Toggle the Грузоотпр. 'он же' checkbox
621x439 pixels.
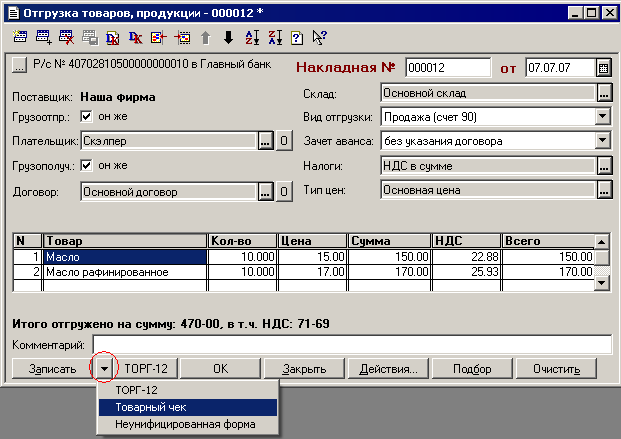(x=85, y=116)
